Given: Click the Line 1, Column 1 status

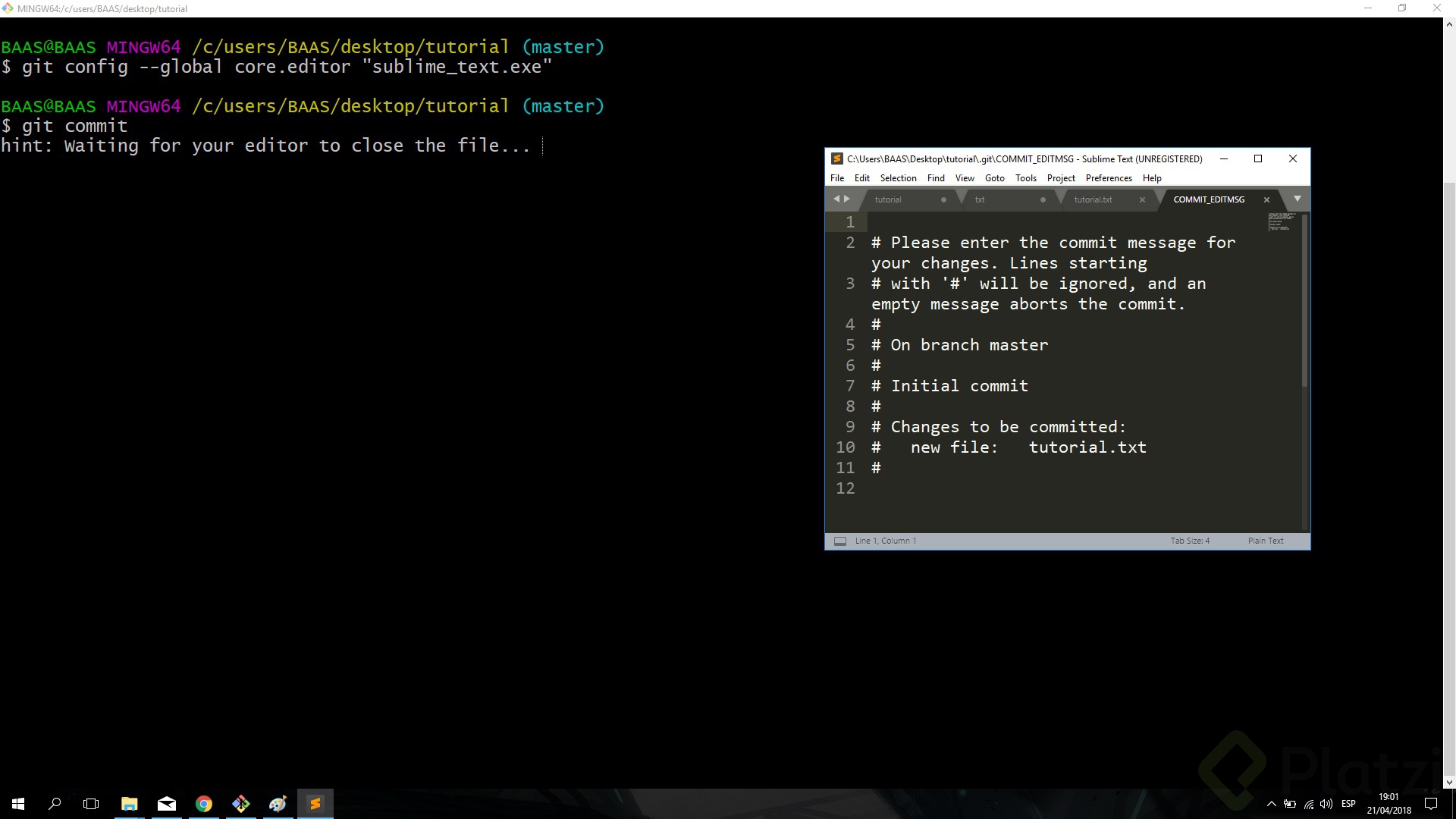Looking at the screenshot, I should click(x=886, y=541).
